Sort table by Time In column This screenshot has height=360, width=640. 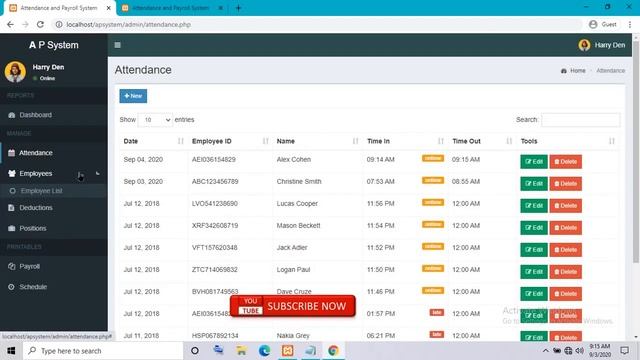click(405, 141)
